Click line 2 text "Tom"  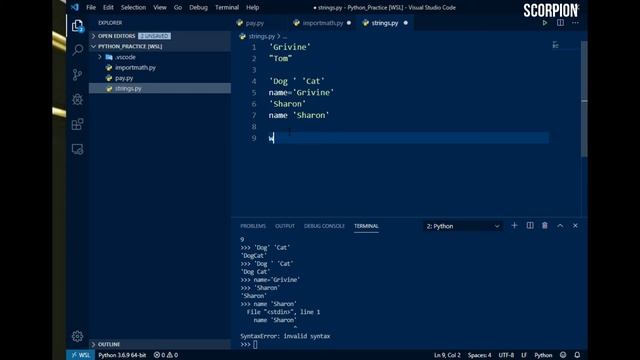(x=280, y=59)
